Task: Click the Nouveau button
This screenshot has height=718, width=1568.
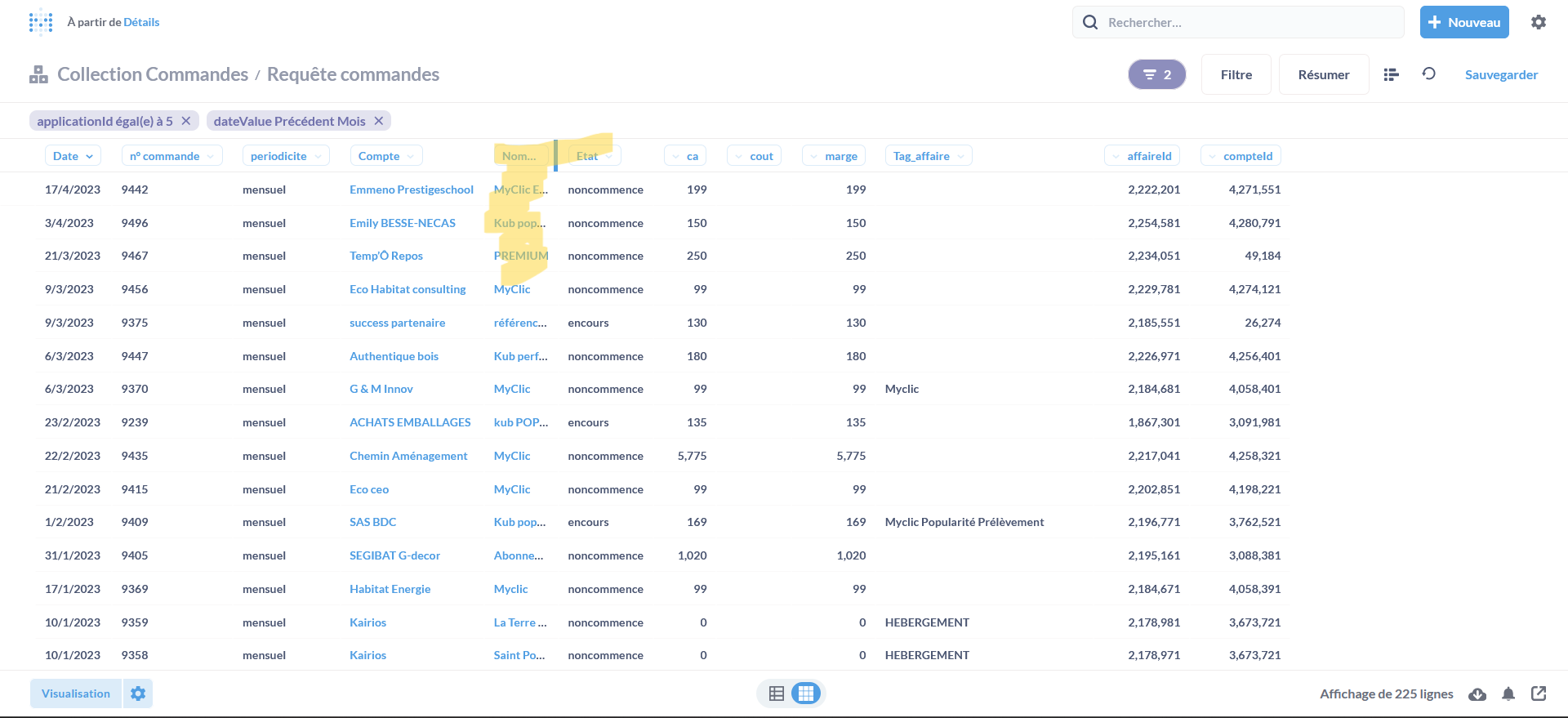Action: pyautogui.click(x=1464, y=22)
